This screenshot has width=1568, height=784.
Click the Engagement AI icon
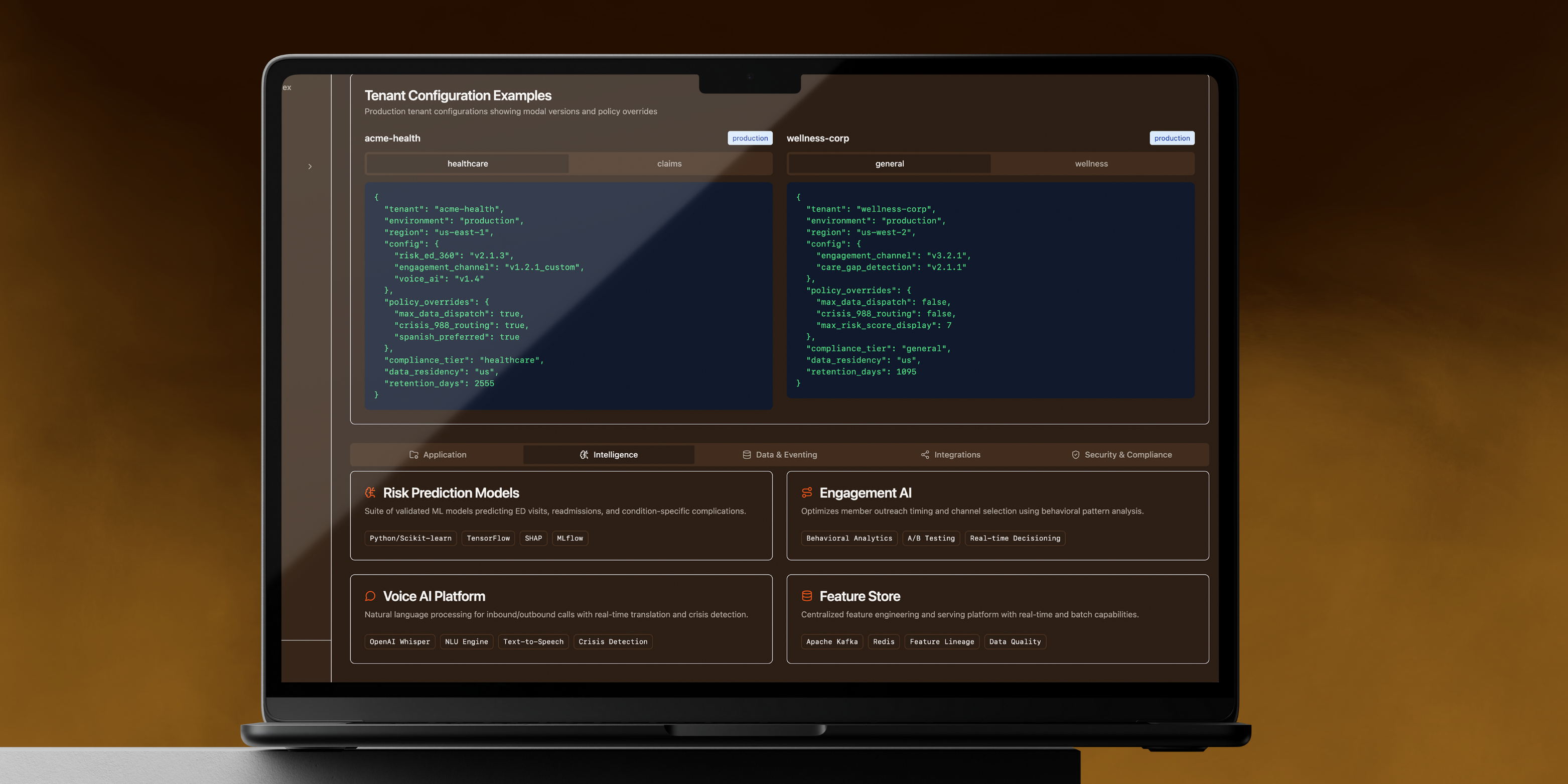pos(806,492)
